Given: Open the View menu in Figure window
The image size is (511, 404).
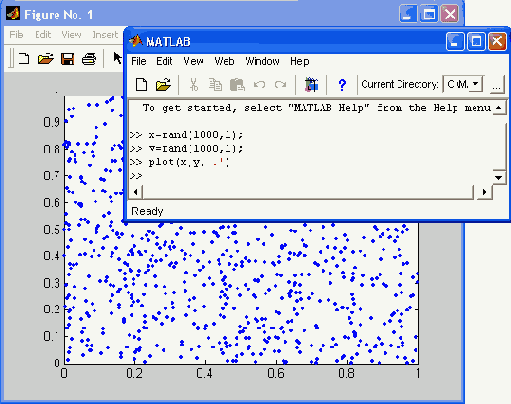Looking at the screenshot, I should (x=71, y=35).
